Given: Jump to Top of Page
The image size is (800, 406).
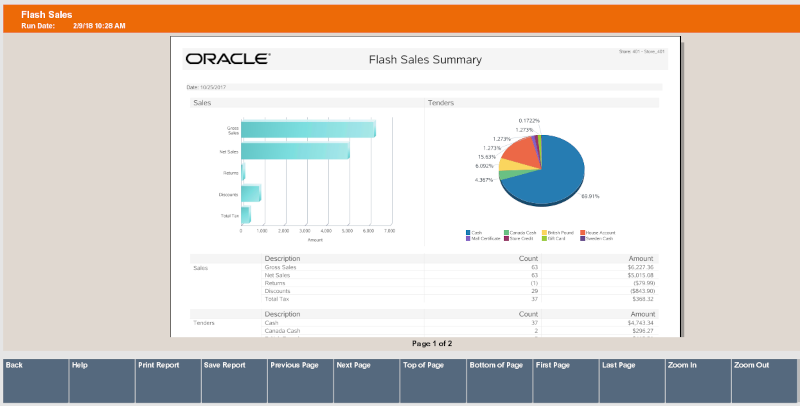Looking at the screenshot, I should pos(433,381).
